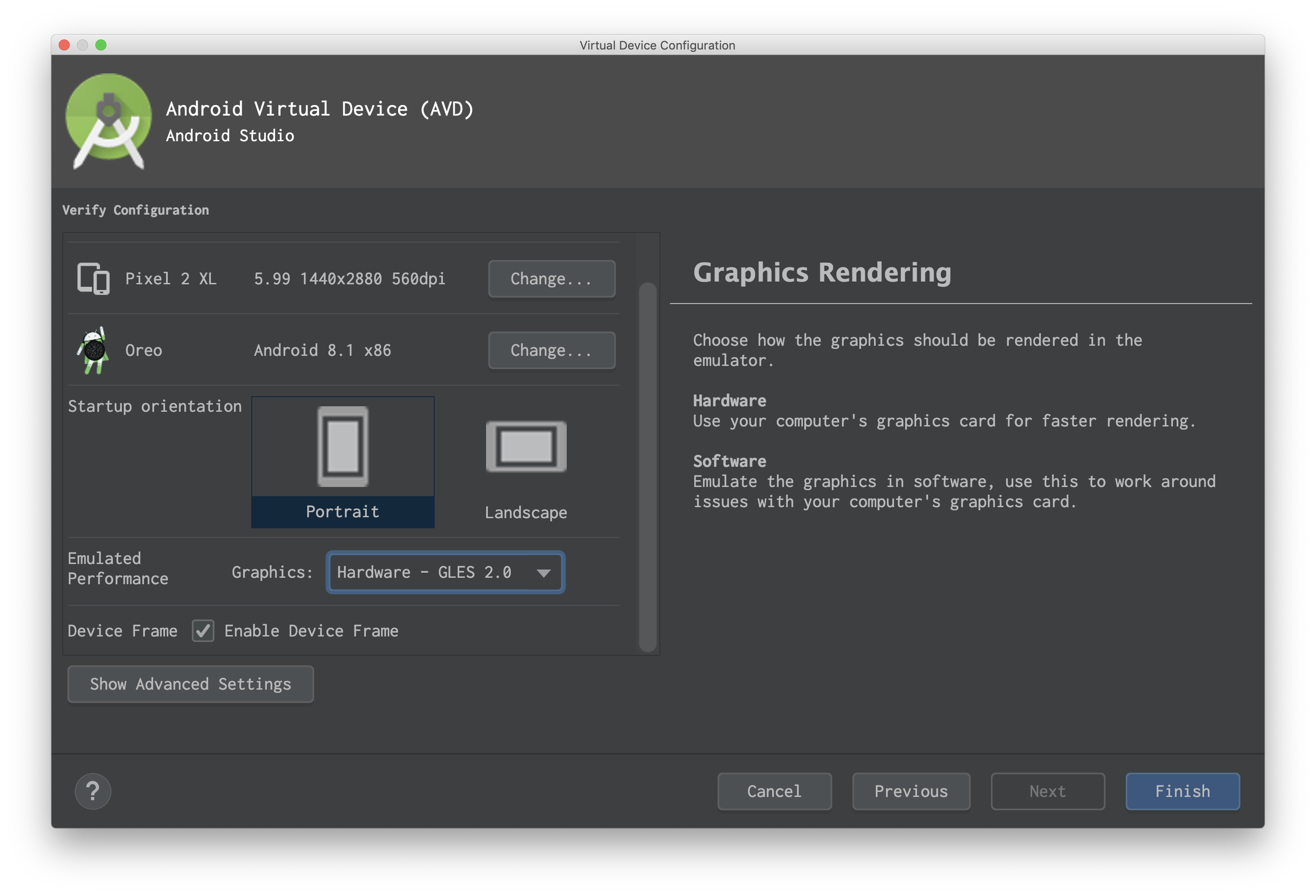Click the 'Startup orientation' label
1316x896 pixels.
(155, 406)
